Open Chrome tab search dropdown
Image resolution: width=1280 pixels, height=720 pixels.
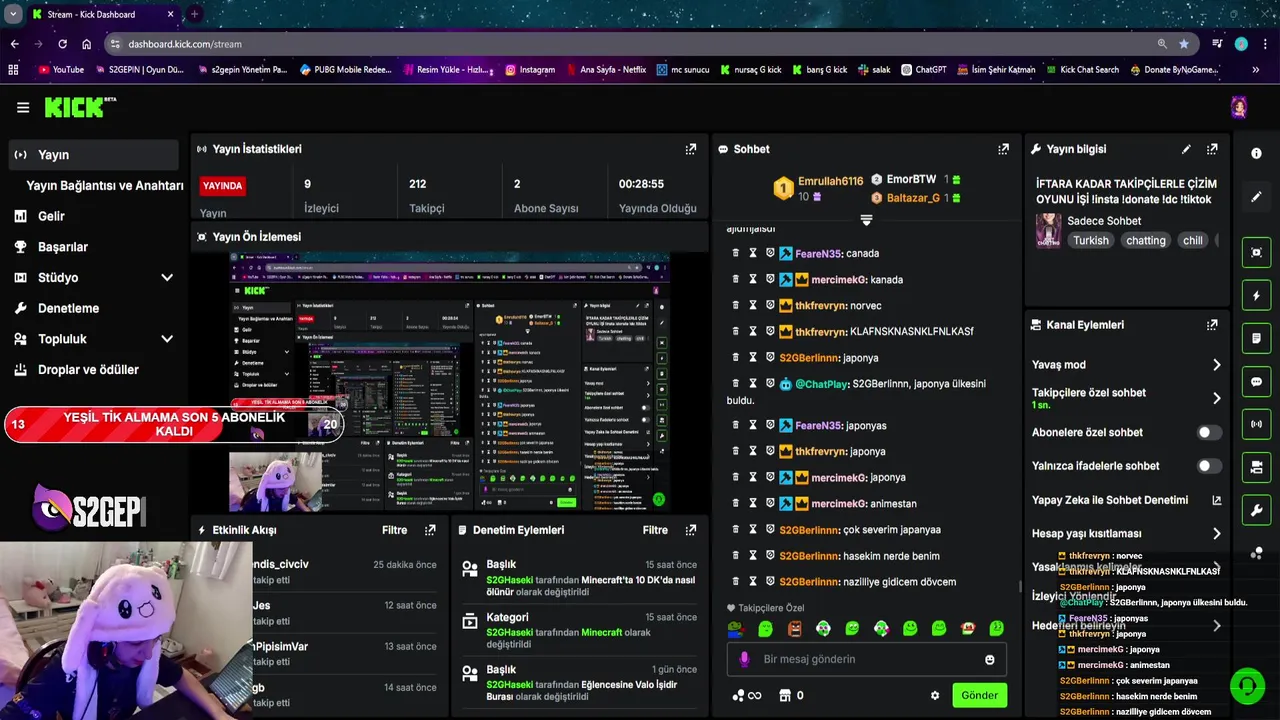(13, 14)
